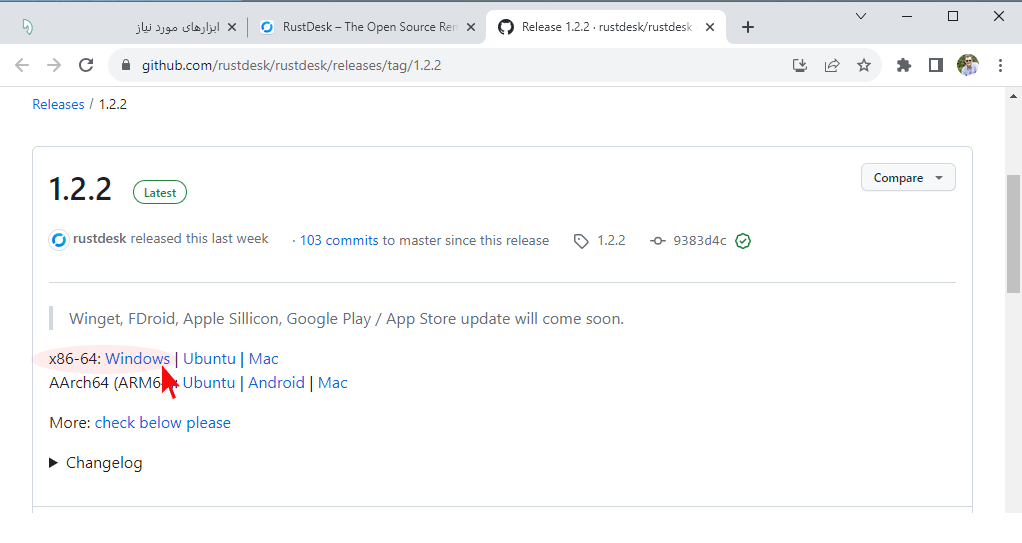Click the scrollbar up arrow

tap(1013, 96)
